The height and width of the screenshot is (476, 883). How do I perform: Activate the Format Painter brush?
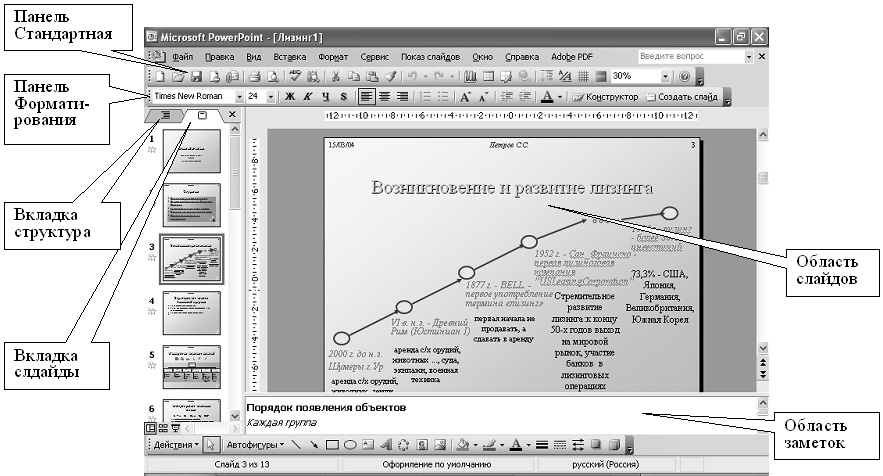point(390,76)
